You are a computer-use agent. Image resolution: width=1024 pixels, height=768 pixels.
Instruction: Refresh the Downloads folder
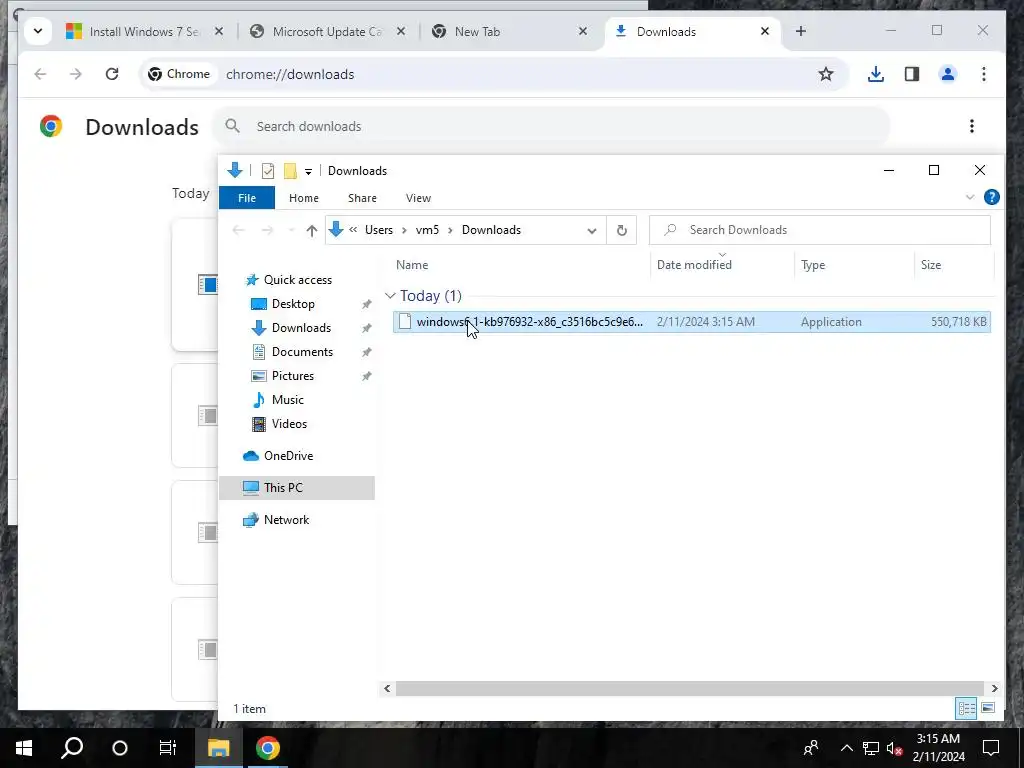pos(622,230)
